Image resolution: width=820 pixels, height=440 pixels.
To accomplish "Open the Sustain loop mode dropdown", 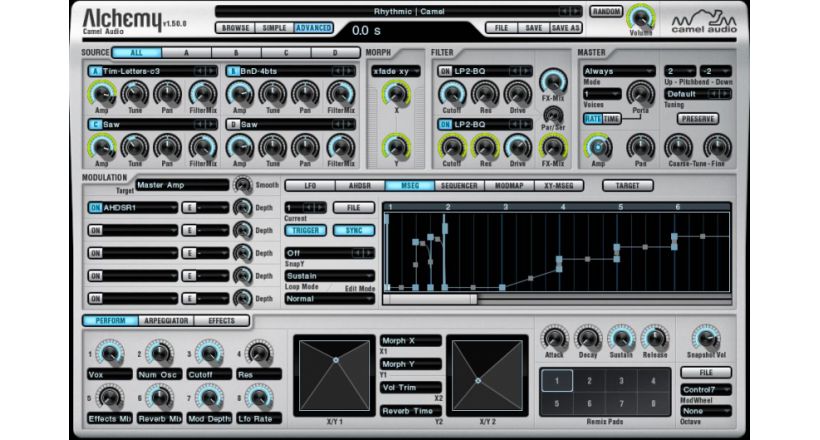I will pyautogui.click(x=329, y=276).
